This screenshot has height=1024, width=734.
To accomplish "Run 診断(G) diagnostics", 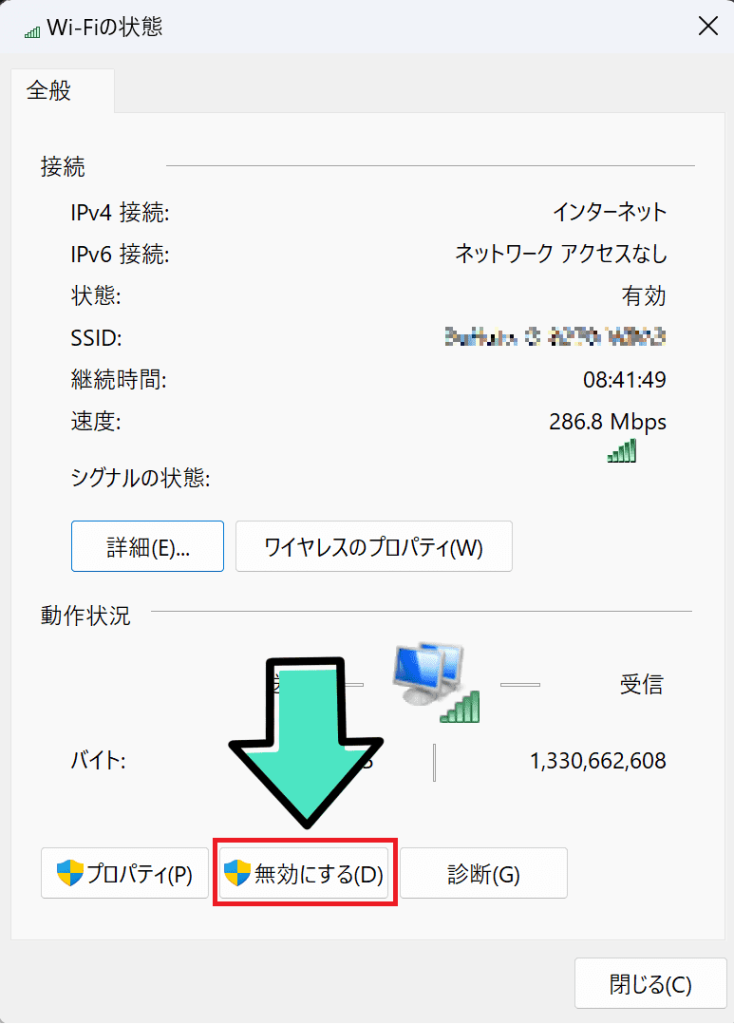I will (x=484, y=874).
